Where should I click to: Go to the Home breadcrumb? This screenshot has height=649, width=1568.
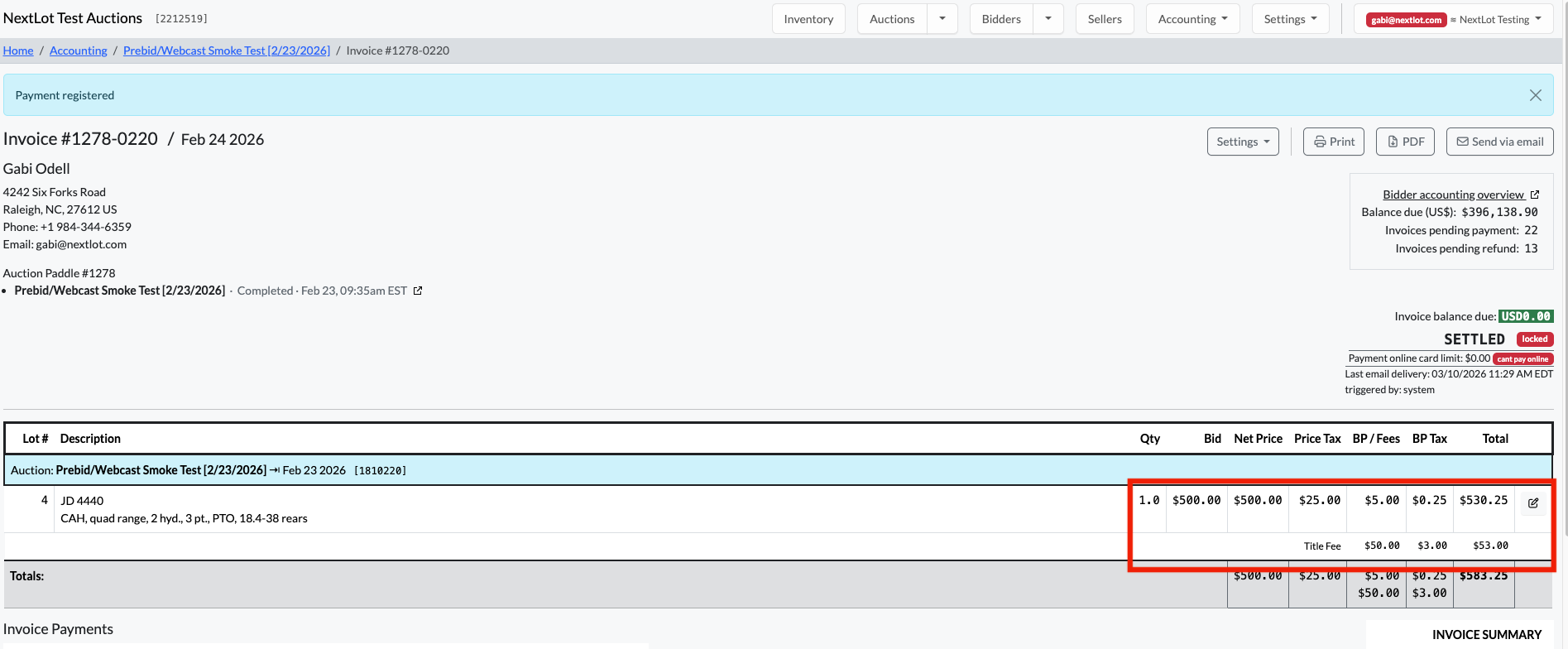click(x=18, y=50)
